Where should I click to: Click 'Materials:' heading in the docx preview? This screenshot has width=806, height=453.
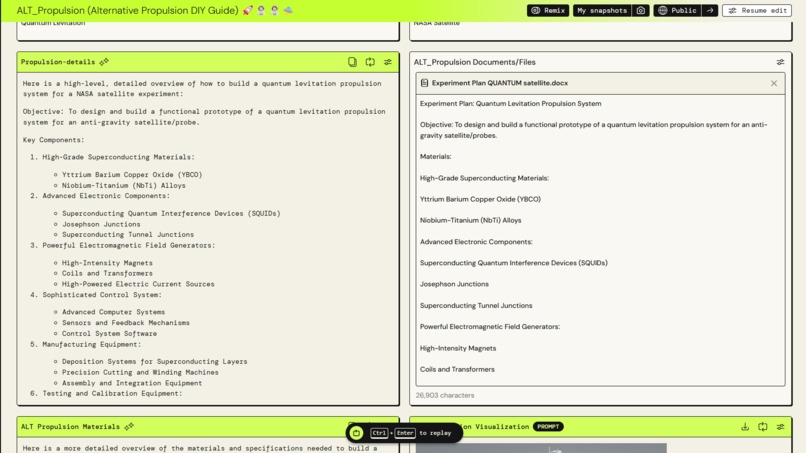pos(435,156)
